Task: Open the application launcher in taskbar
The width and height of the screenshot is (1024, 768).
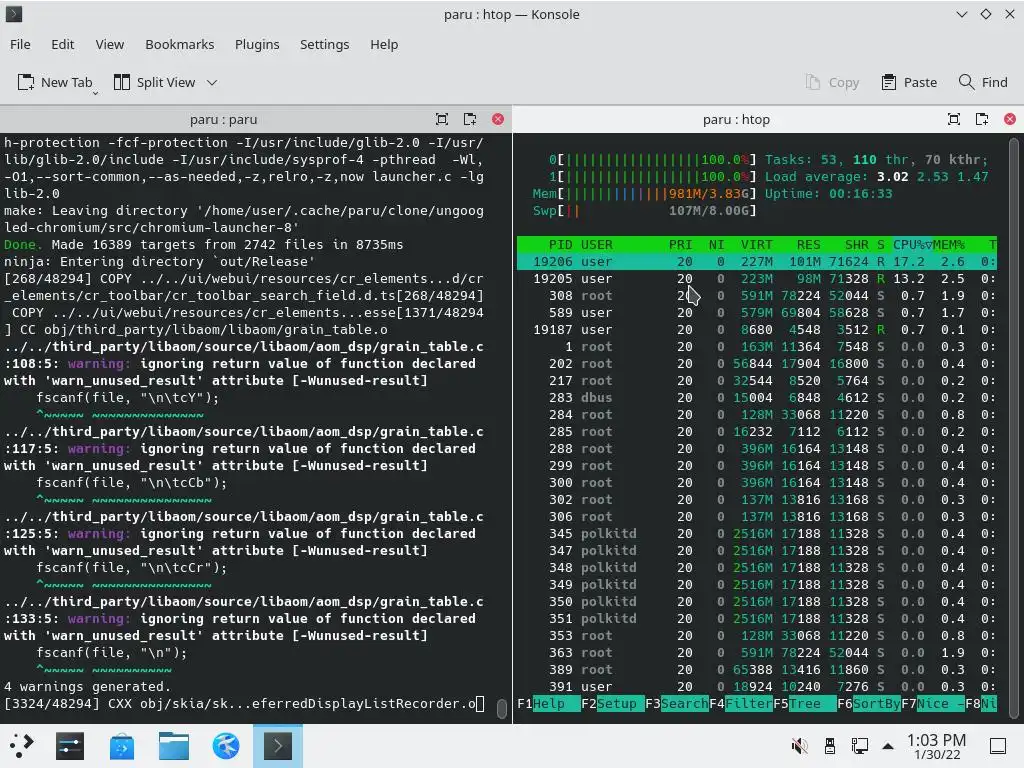Action: pyautogui.click(x=22, y=746)
